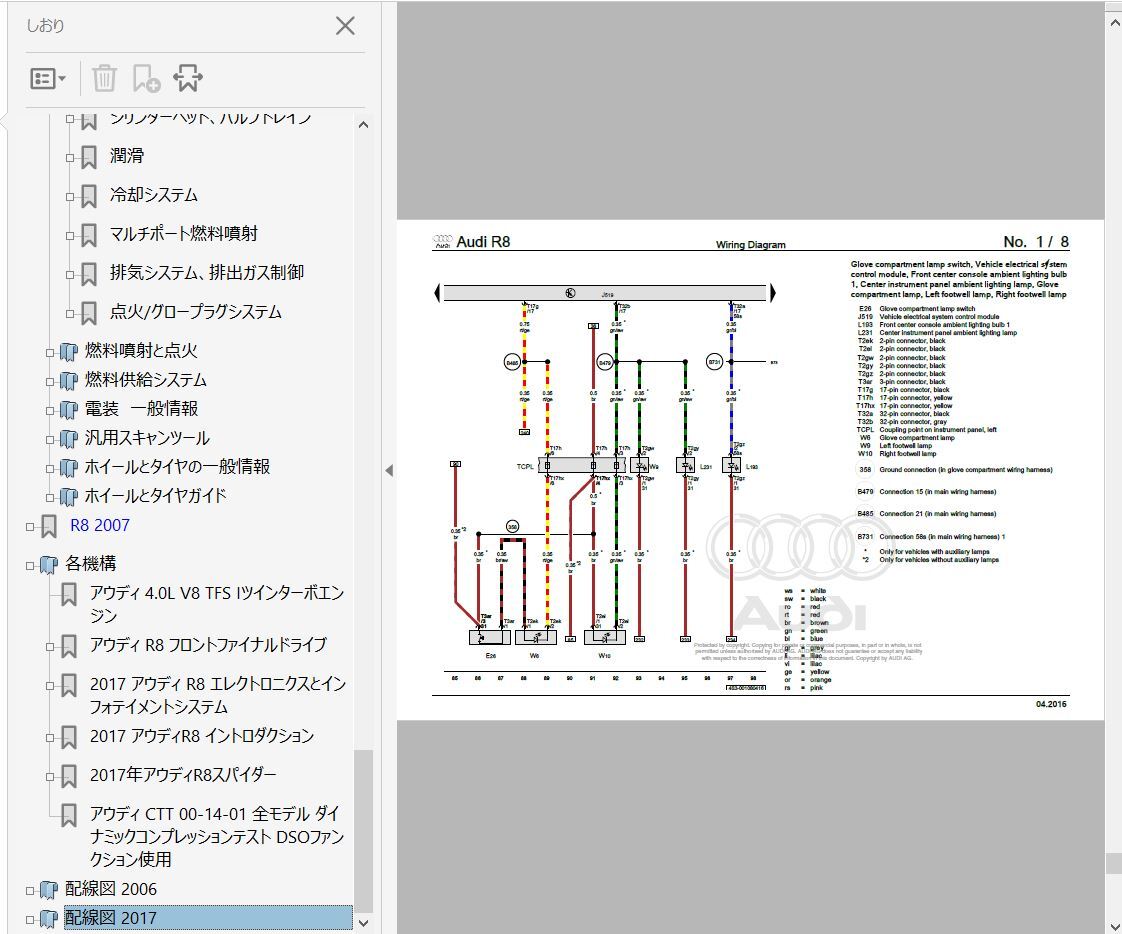Select the 冷却システム bookmark
This screenshot has height=934, width=1122.
pyautogui.click(x=154, y=195)
